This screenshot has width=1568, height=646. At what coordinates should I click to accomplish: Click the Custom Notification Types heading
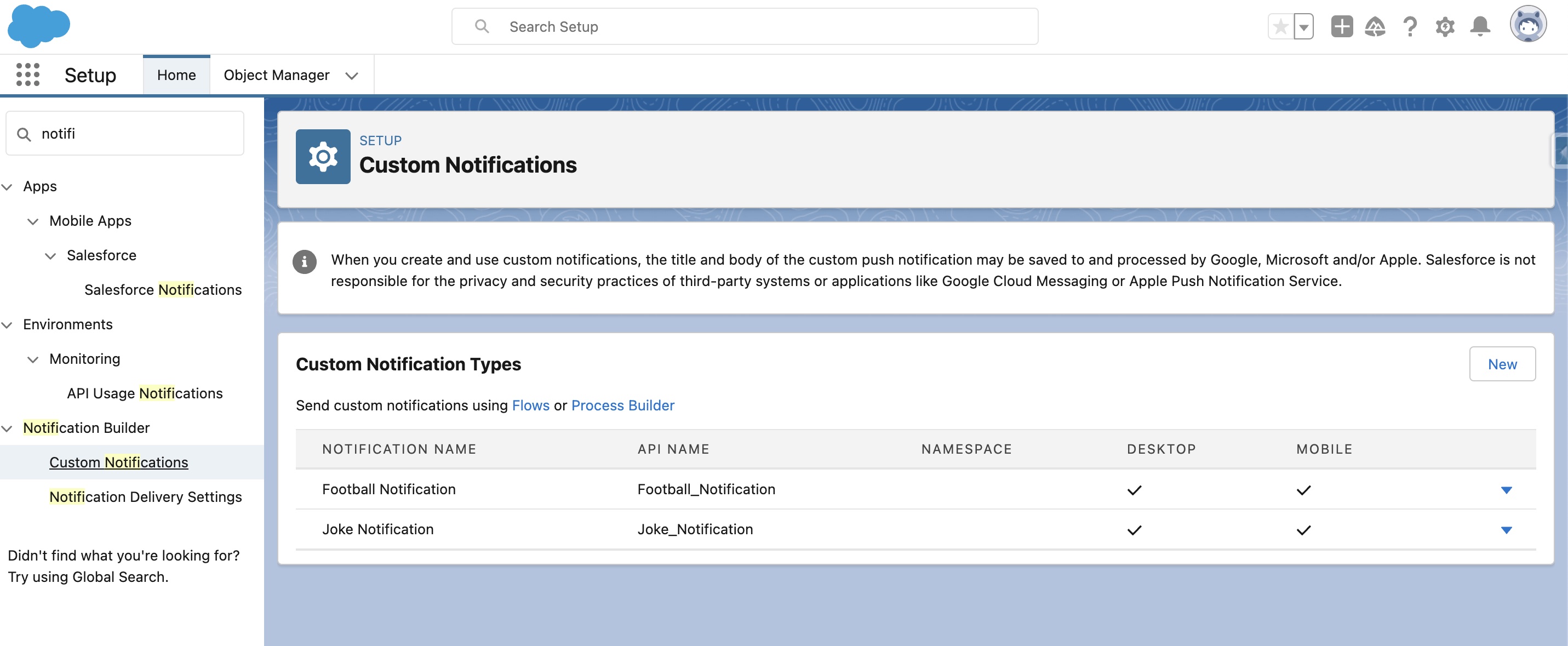point(408,364)
